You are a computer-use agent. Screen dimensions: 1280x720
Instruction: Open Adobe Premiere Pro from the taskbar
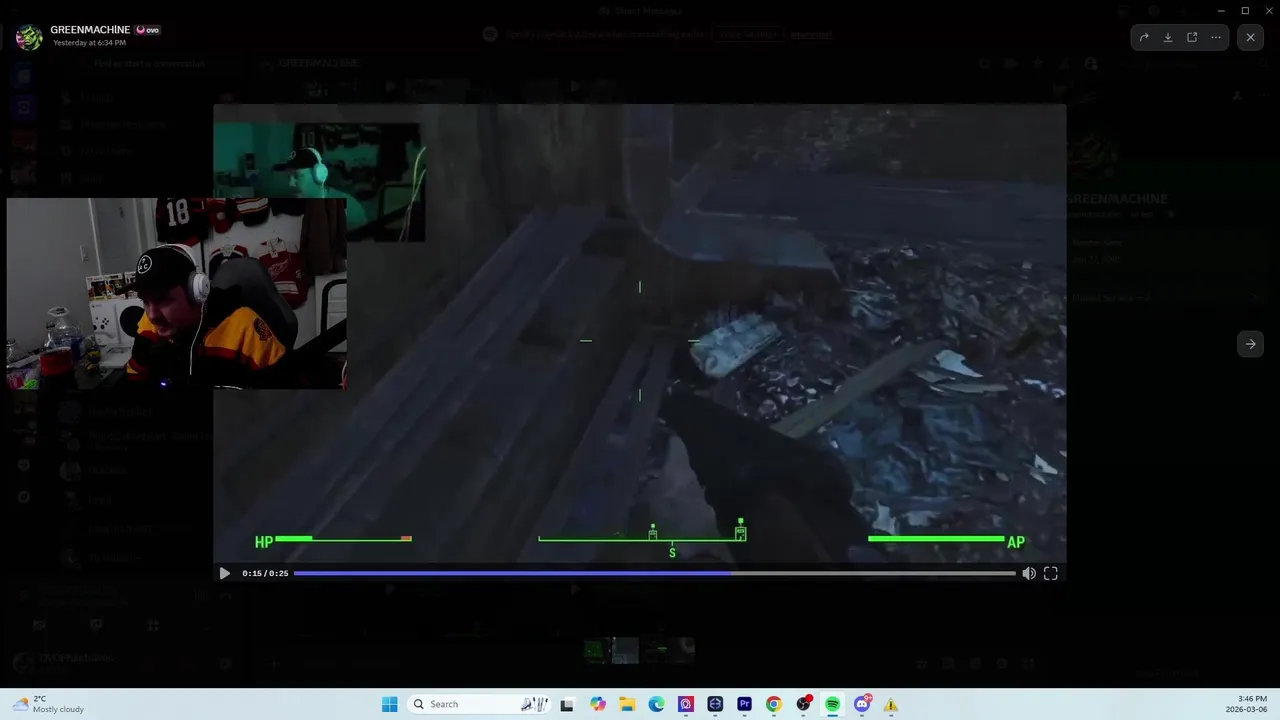tap(744, 704)
